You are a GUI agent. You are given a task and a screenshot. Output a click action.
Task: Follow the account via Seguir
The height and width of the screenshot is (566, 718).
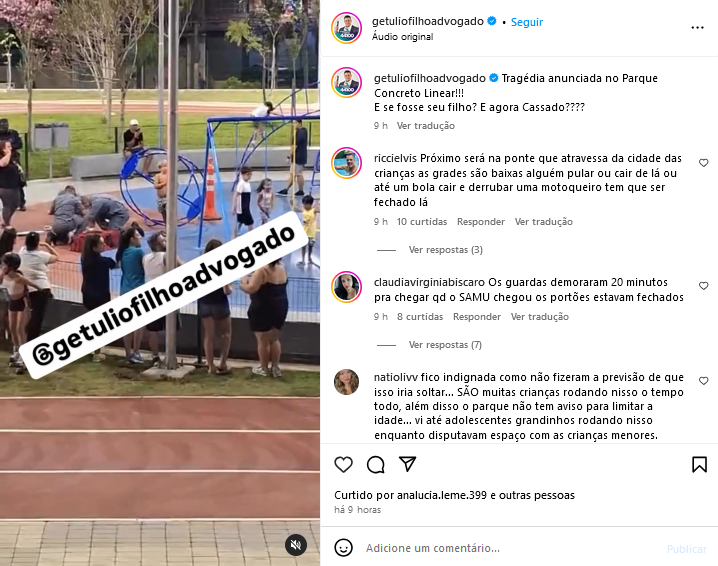[x=527, y=22]
